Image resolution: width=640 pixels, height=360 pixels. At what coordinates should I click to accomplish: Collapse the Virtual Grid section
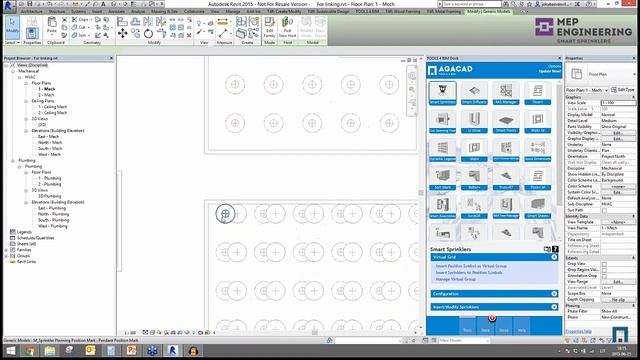(x=554, y=257)
